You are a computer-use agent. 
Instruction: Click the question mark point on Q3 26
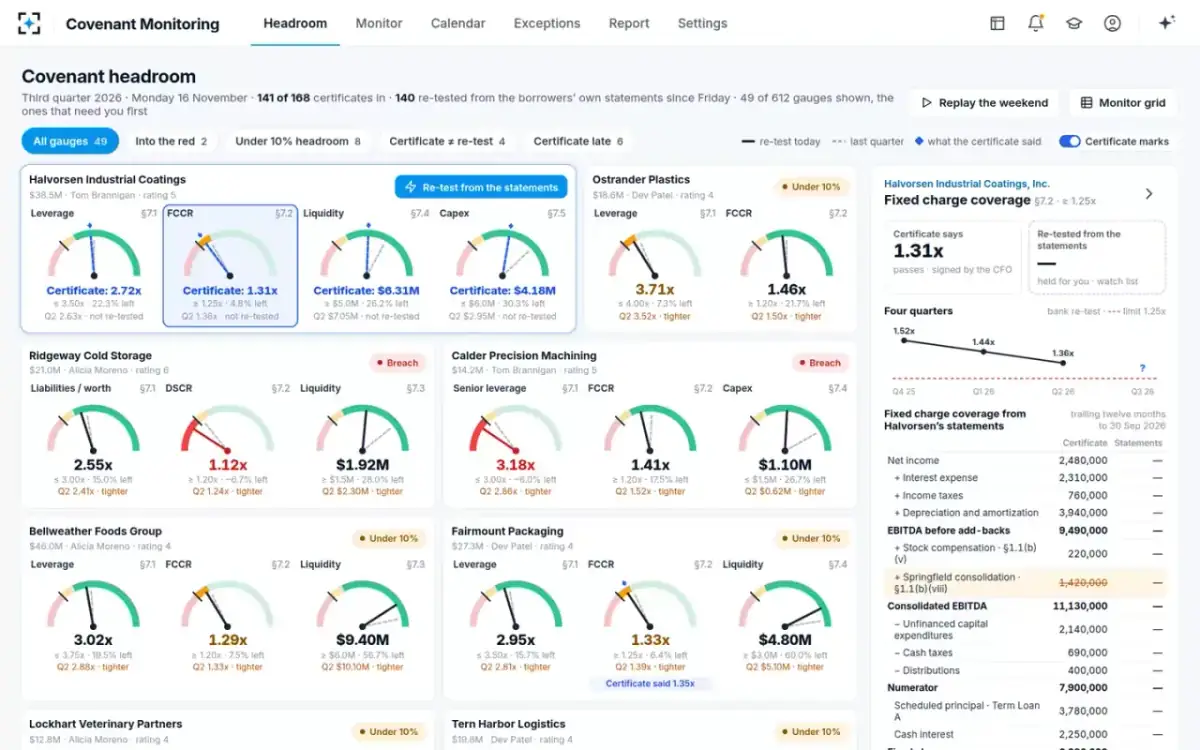click(1142, 368)
